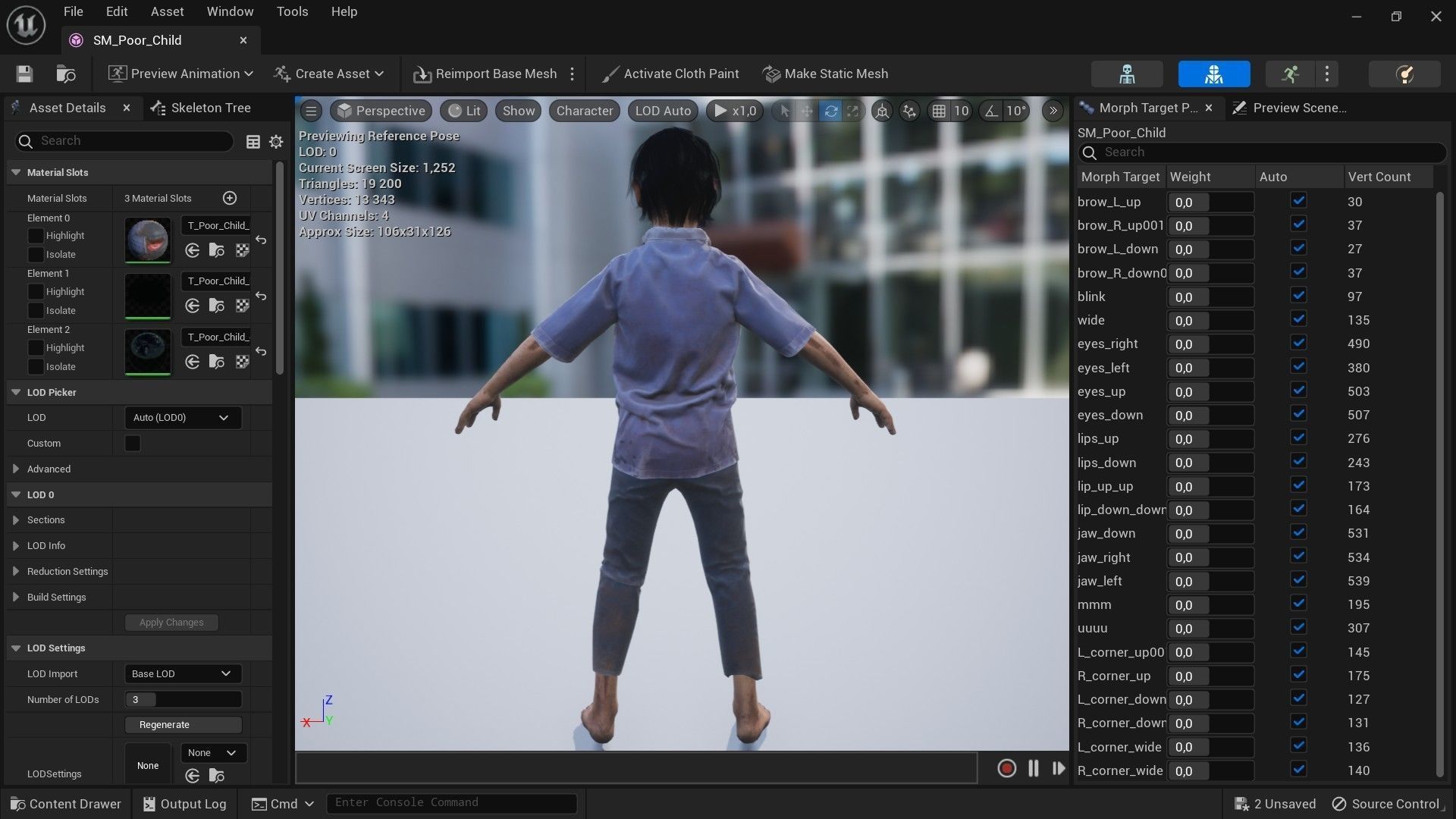Viewport: 1456px width, 819px height.
Task: Open the viewport hamburger options menu
Action: [311, 111]
